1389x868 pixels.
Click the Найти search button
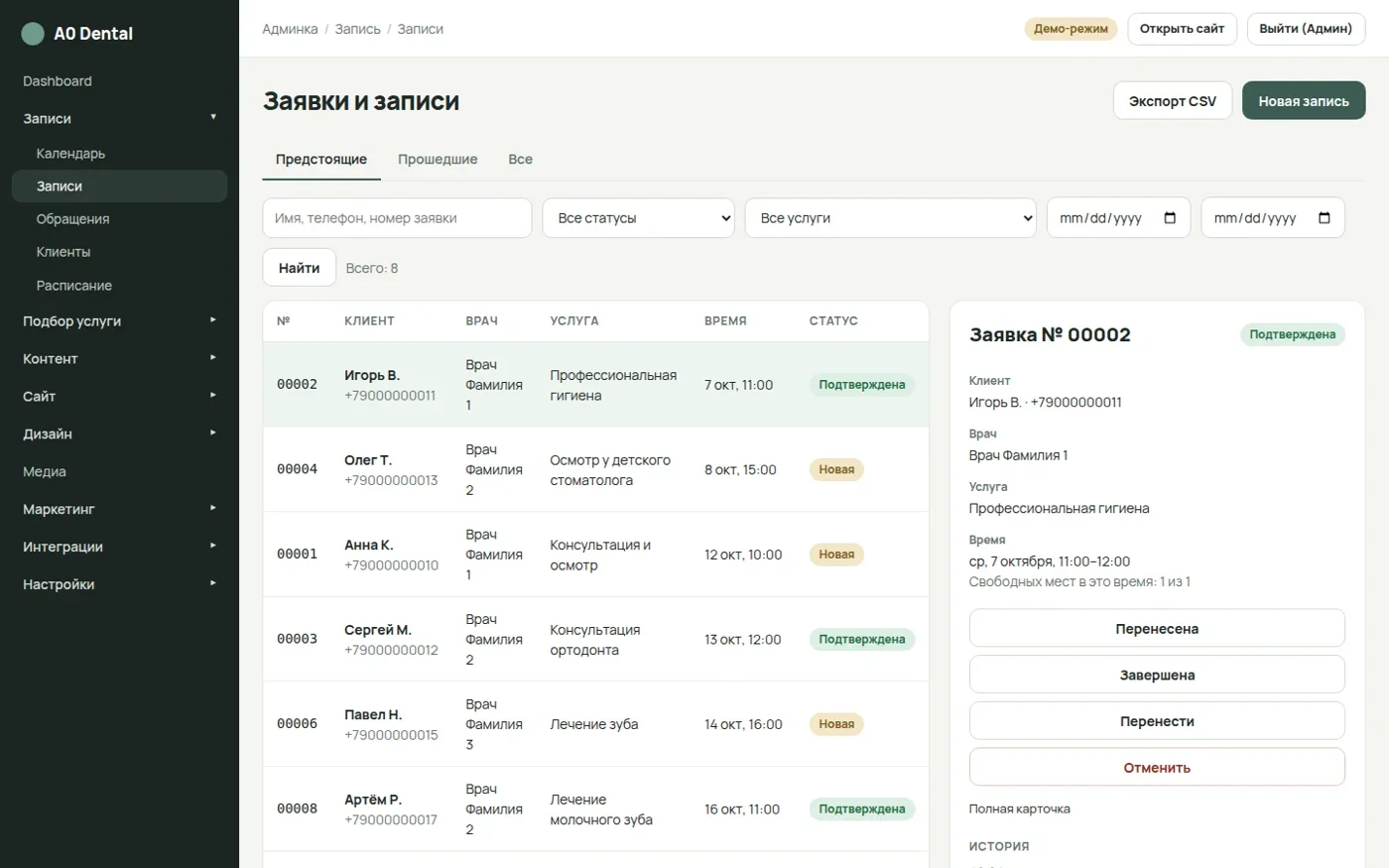pos(300,268)
